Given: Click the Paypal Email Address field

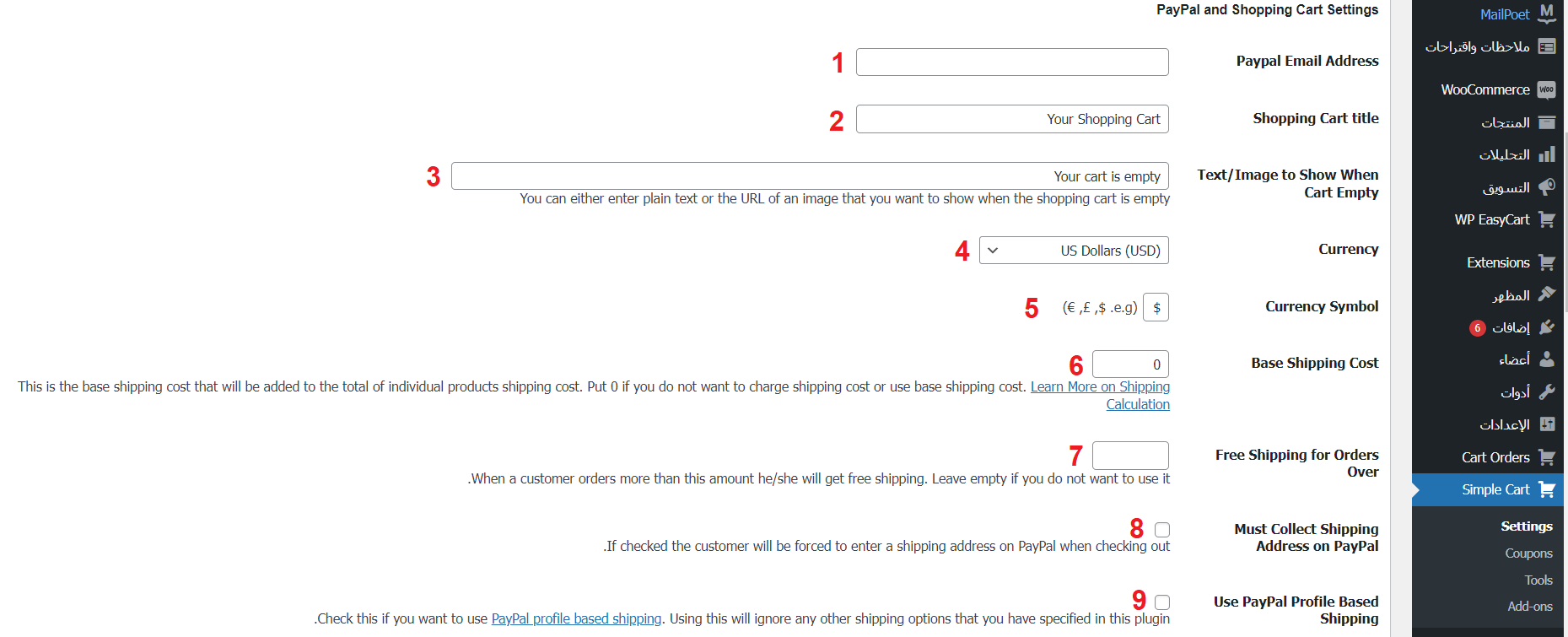Looking at the screenshot, I should tap(1012, 62).
